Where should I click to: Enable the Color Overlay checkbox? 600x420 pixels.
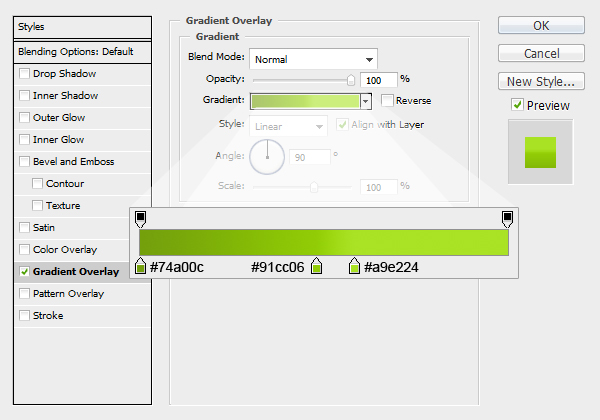[24, 249]
